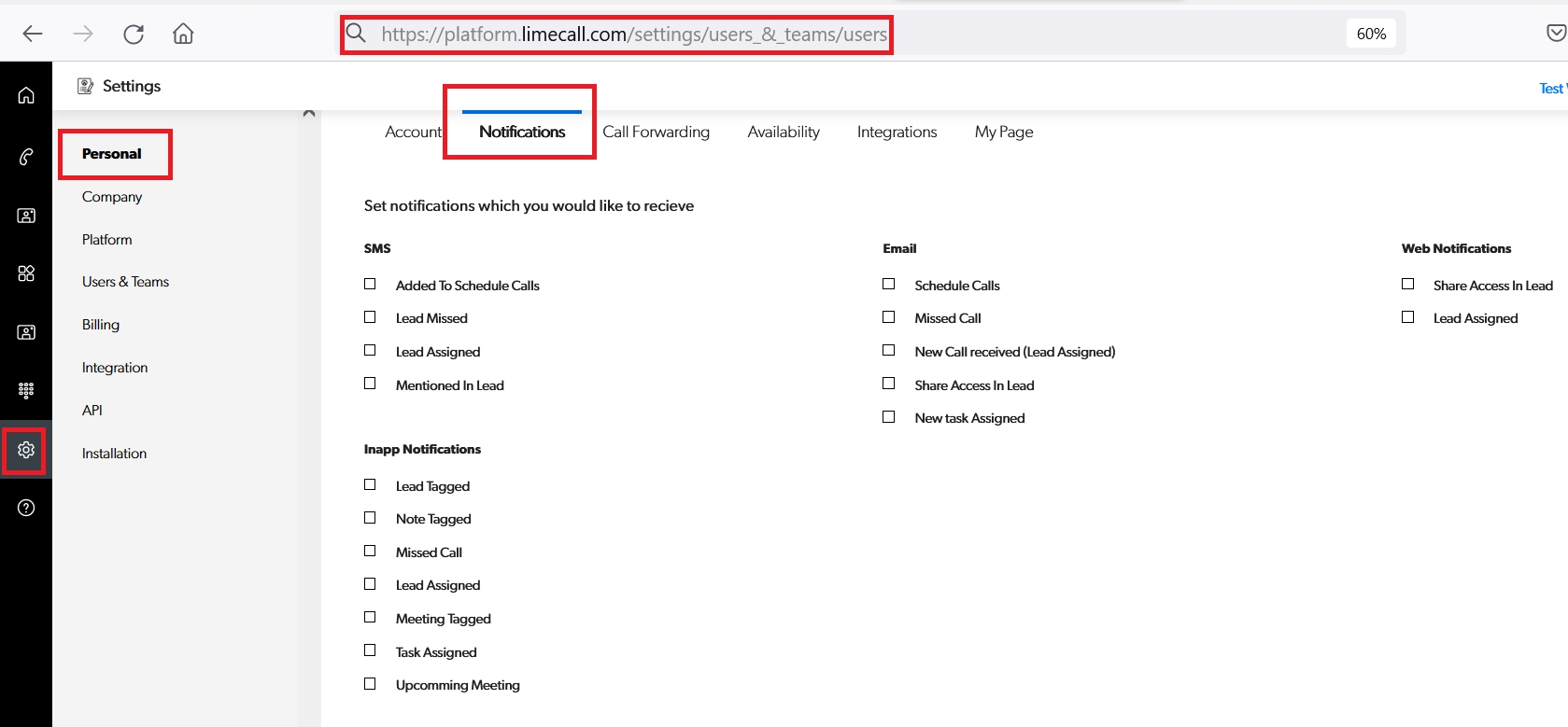
Task: Open the dialpad grid icon in sidebar
Action: (26, 390)
